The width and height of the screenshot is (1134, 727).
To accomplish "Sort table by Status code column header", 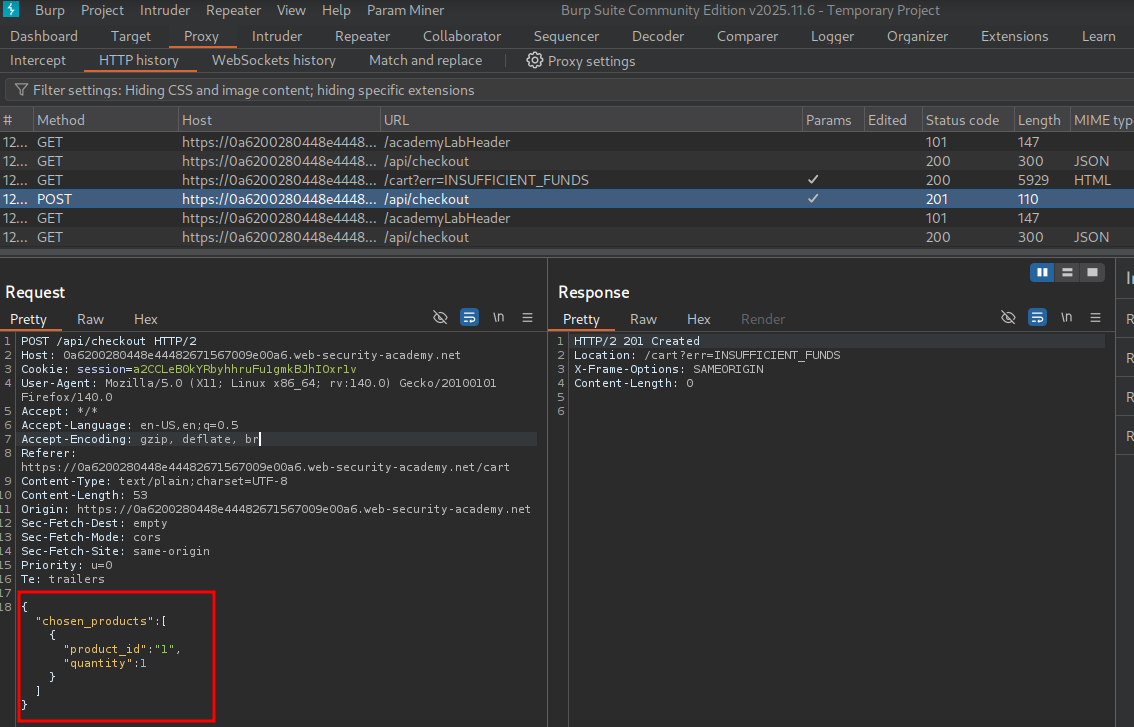I will coord(968,120).
